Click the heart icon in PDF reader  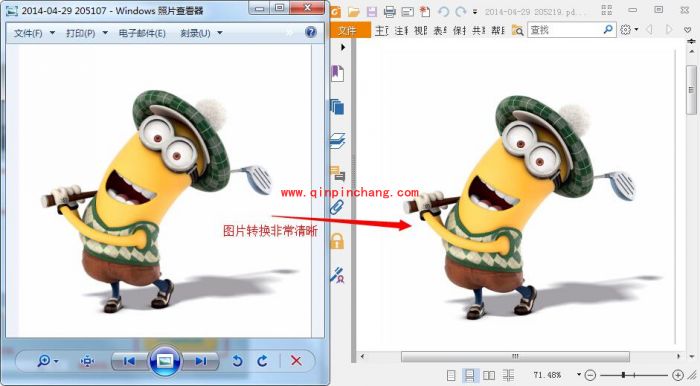click(x=688, y=30)
